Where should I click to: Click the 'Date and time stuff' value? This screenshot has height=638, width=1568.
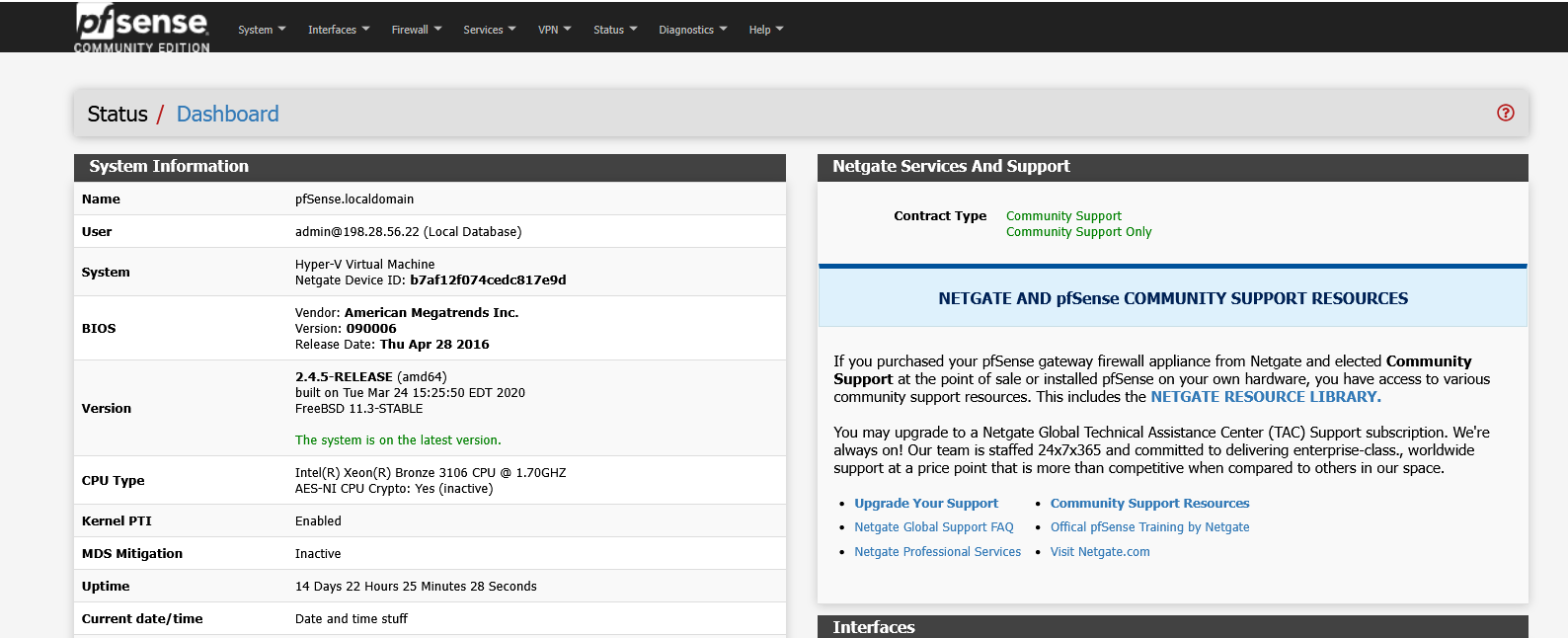pyautogui.click(x=351, y=619)
